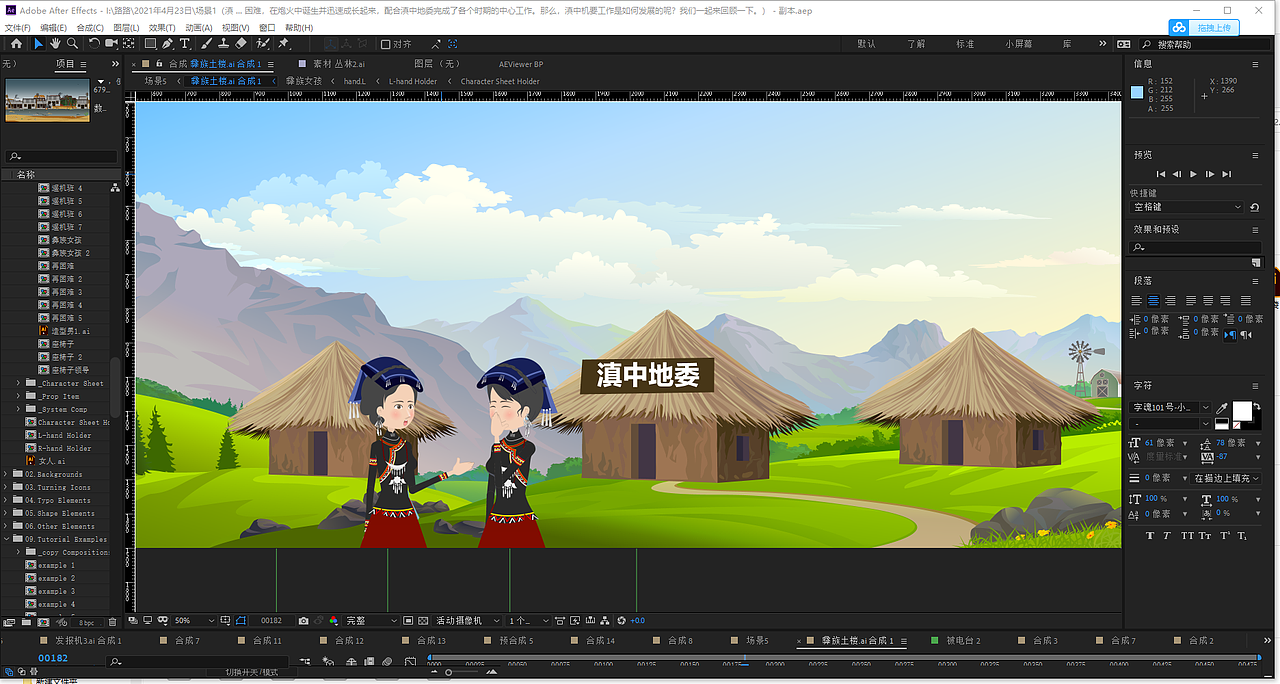Reset the preview shortcut setting

point(1253,207)
